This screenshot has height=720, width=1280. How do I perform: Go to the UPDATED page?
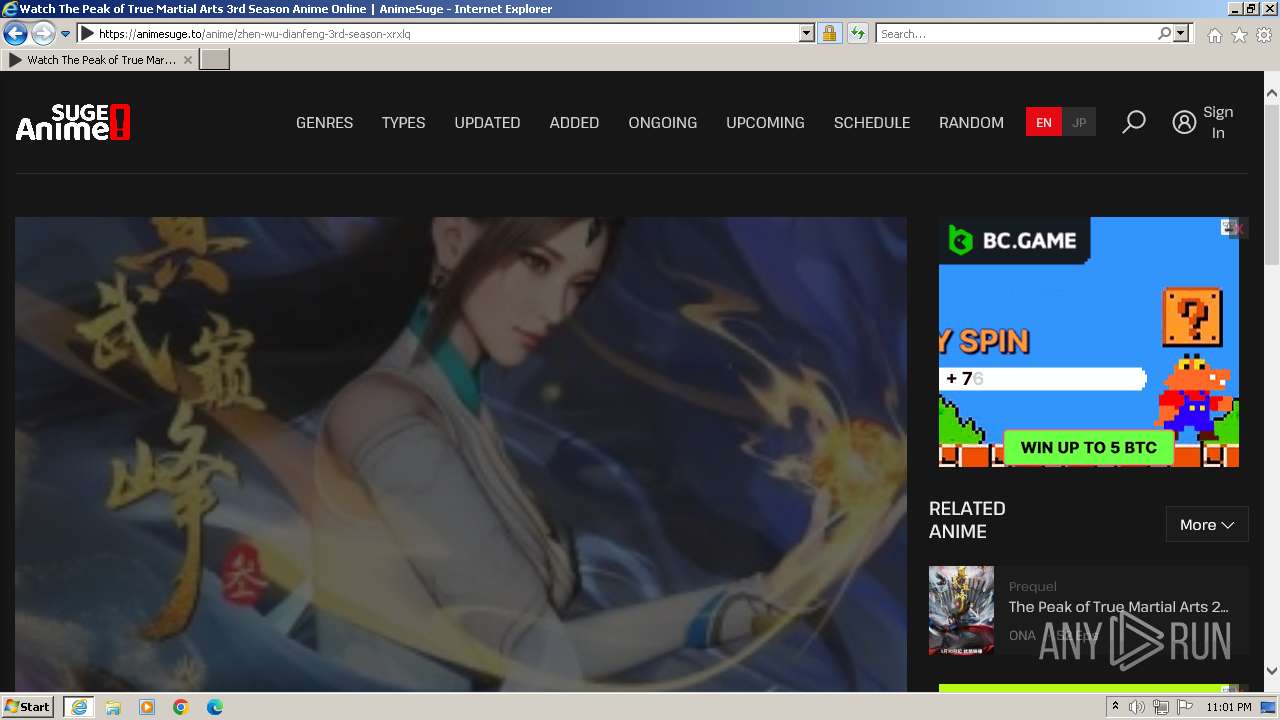tap(487, 123)
